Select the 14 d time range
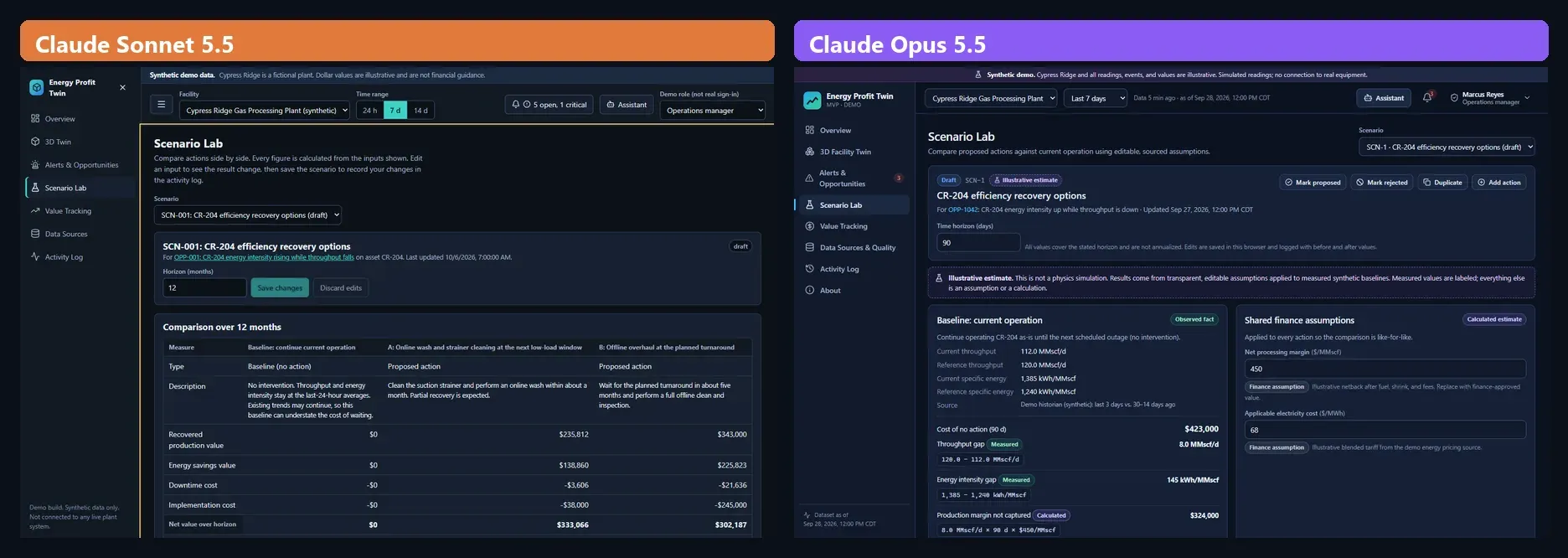The width and height of the screenshot is (1568, 558). tap(420, 111)
